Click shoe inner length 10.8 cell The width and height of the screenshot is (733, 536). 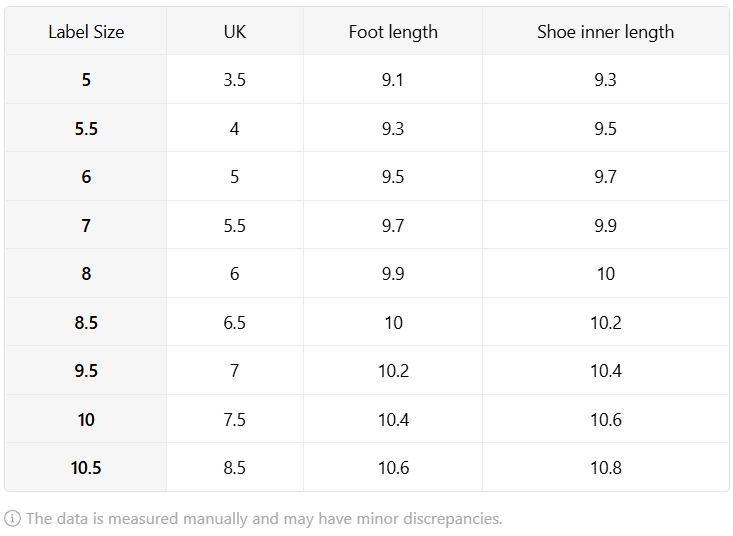coord(605,467)
